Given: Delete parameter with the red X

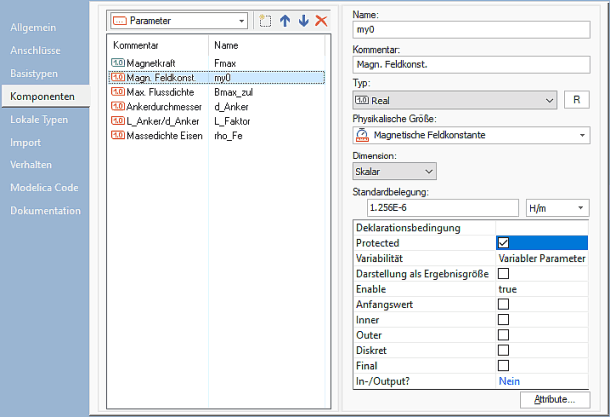Looking at the screenshot, I should (321, 20).
